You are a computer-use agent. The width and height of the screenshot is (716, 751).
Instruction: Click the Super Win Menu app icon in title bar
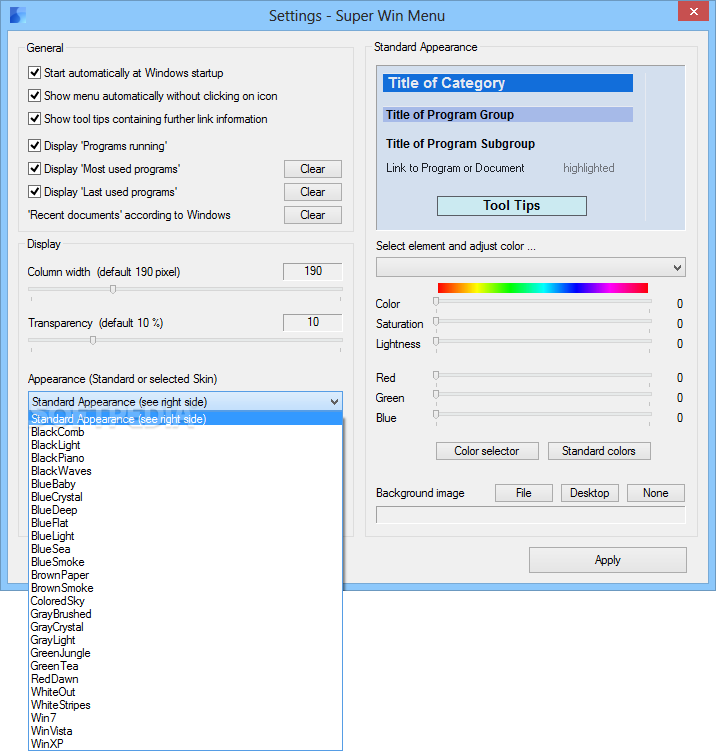(18, 15)
